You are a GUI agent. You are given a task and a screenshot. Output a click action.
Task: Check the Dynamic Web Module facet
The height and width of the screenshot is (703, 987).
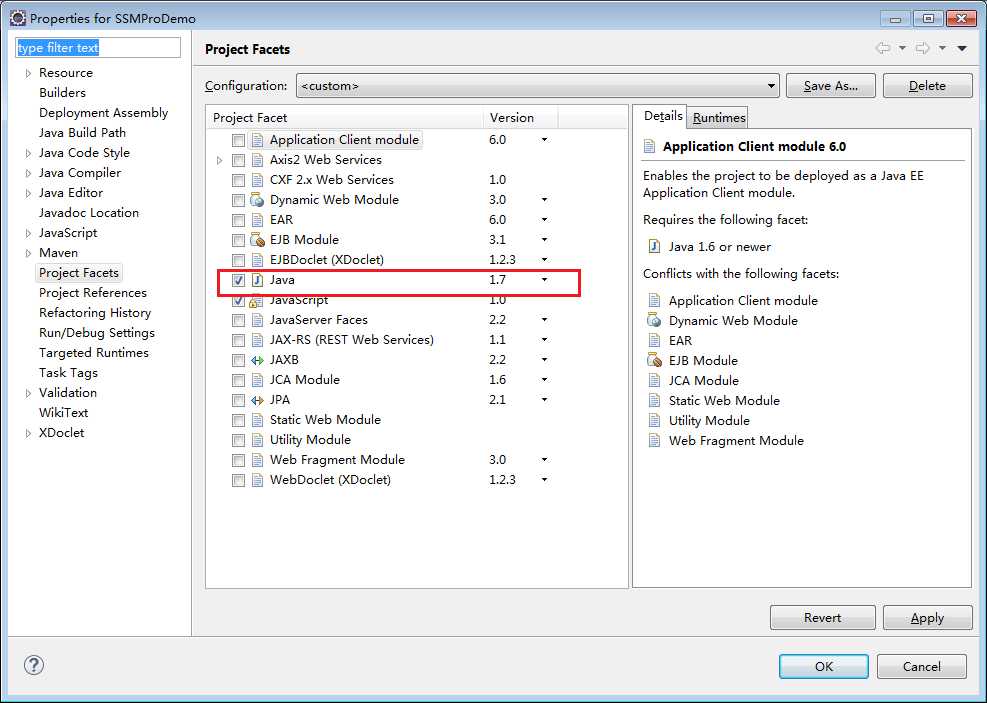click(238, 200)
